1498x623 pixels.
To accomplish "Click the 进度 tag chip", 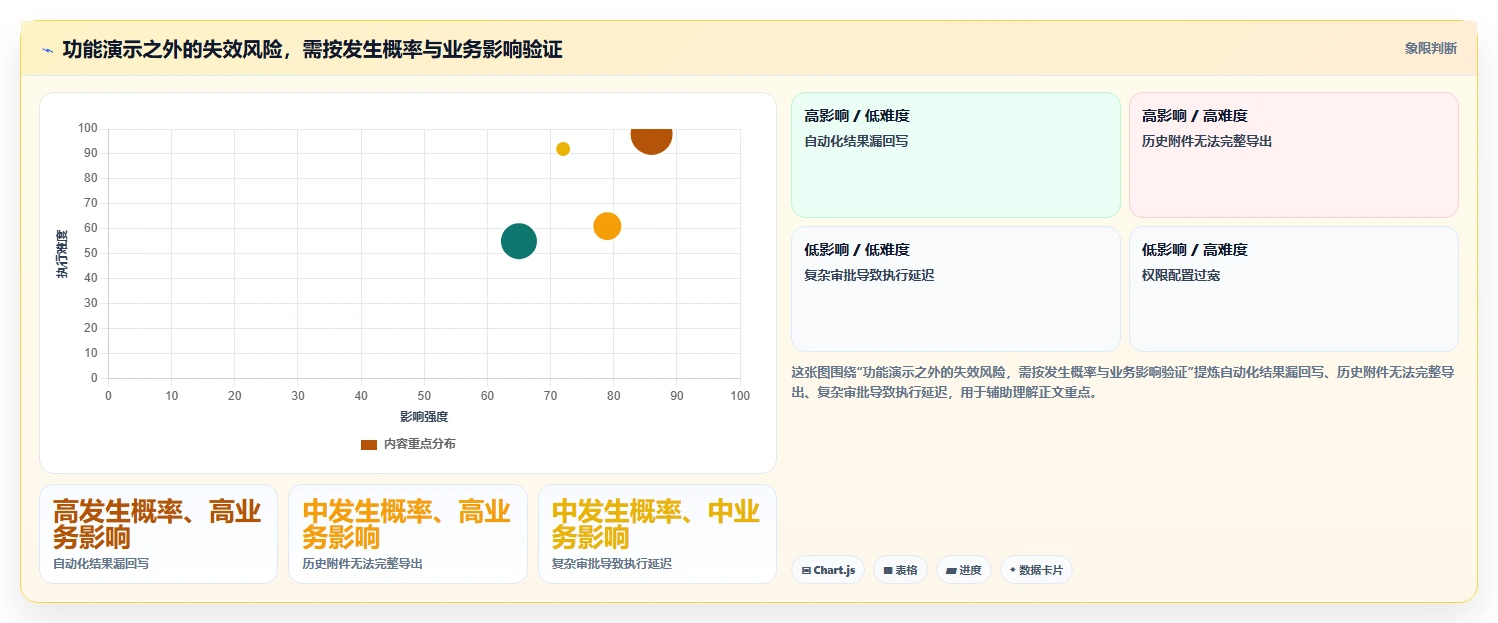I will click(x=964, y=570).
